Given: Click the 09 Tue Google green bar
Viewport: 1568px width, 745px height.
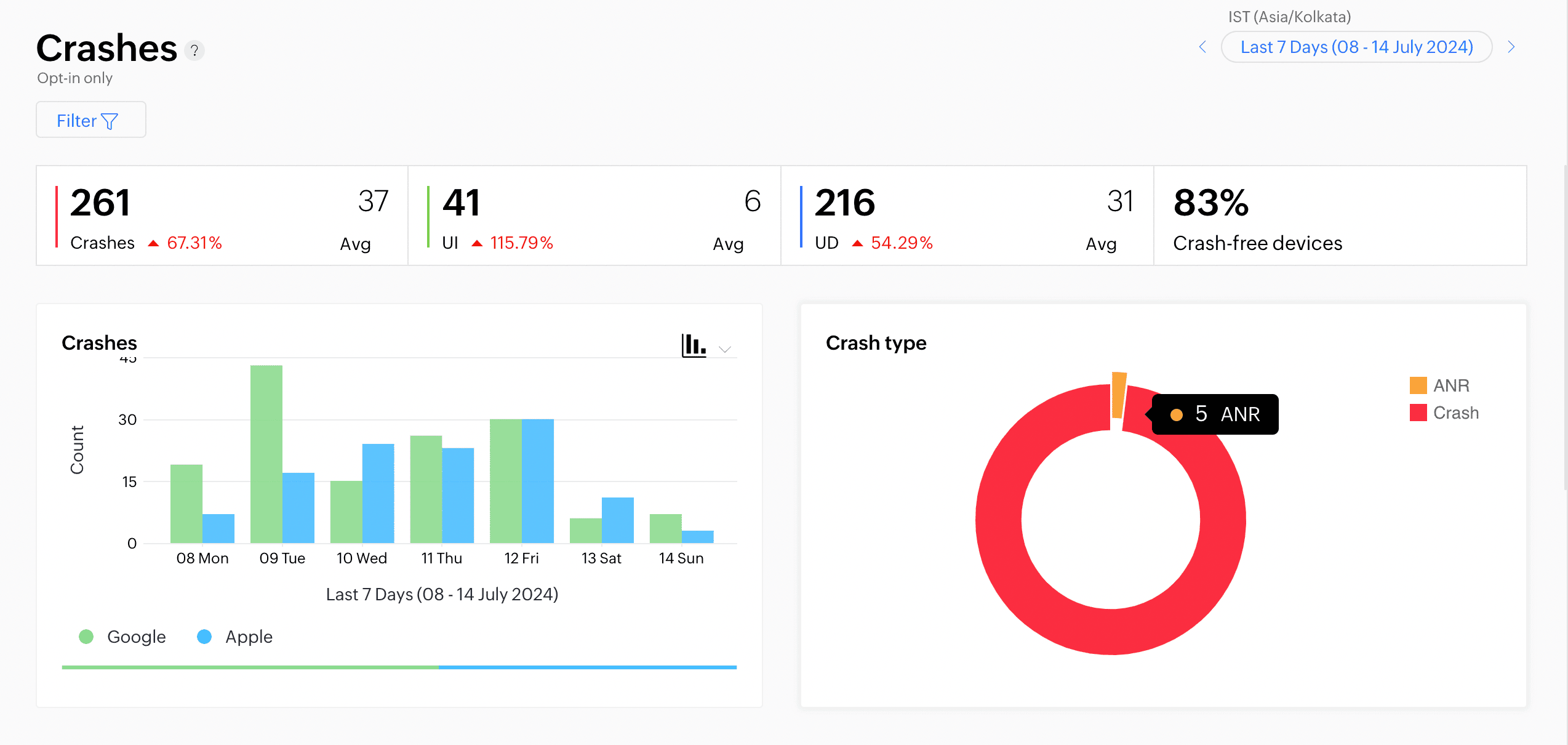Looking at the screenshot, I should (266, 453).
